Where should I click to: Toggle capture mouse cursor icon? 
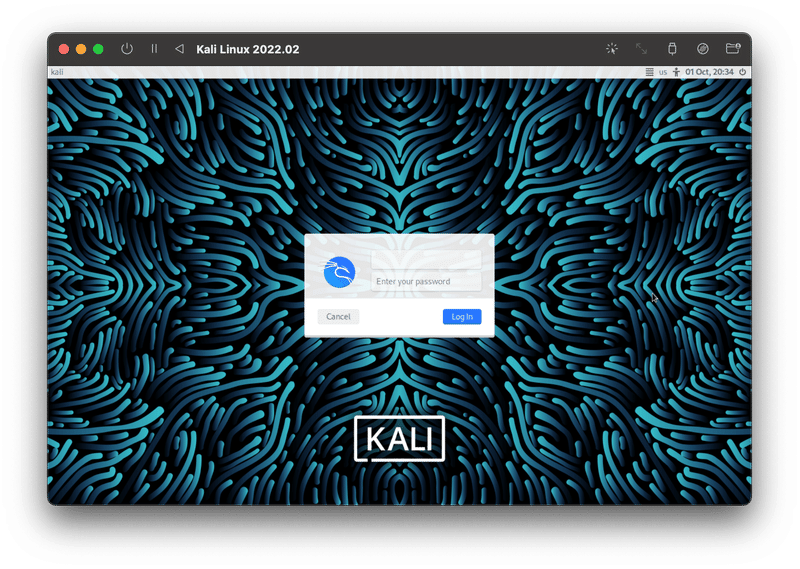coord(612,48)
